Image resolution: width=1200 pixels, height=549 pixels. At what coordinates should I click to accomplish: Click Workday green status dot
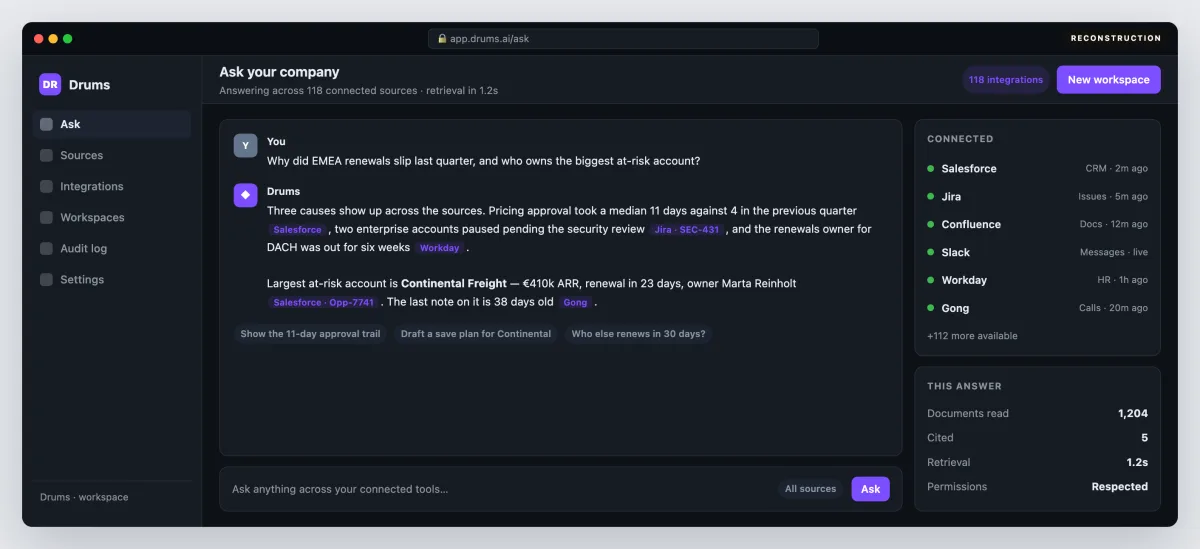(x=931, y=281)
